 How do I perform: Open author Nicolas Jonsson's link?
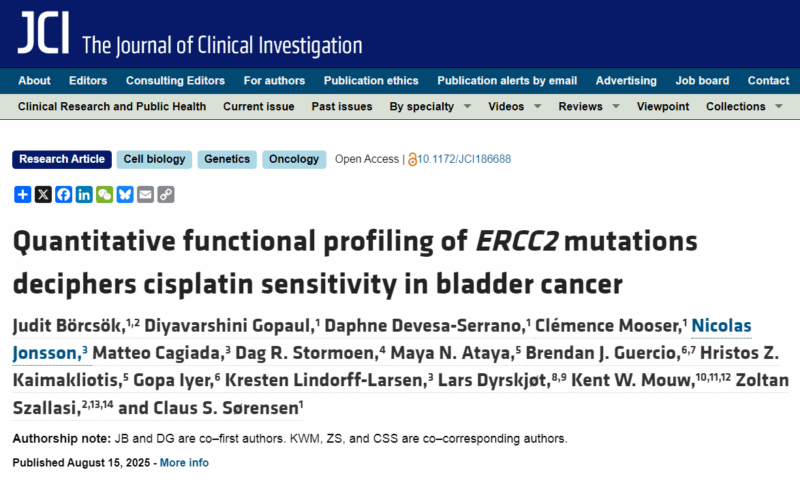[721, 326]
